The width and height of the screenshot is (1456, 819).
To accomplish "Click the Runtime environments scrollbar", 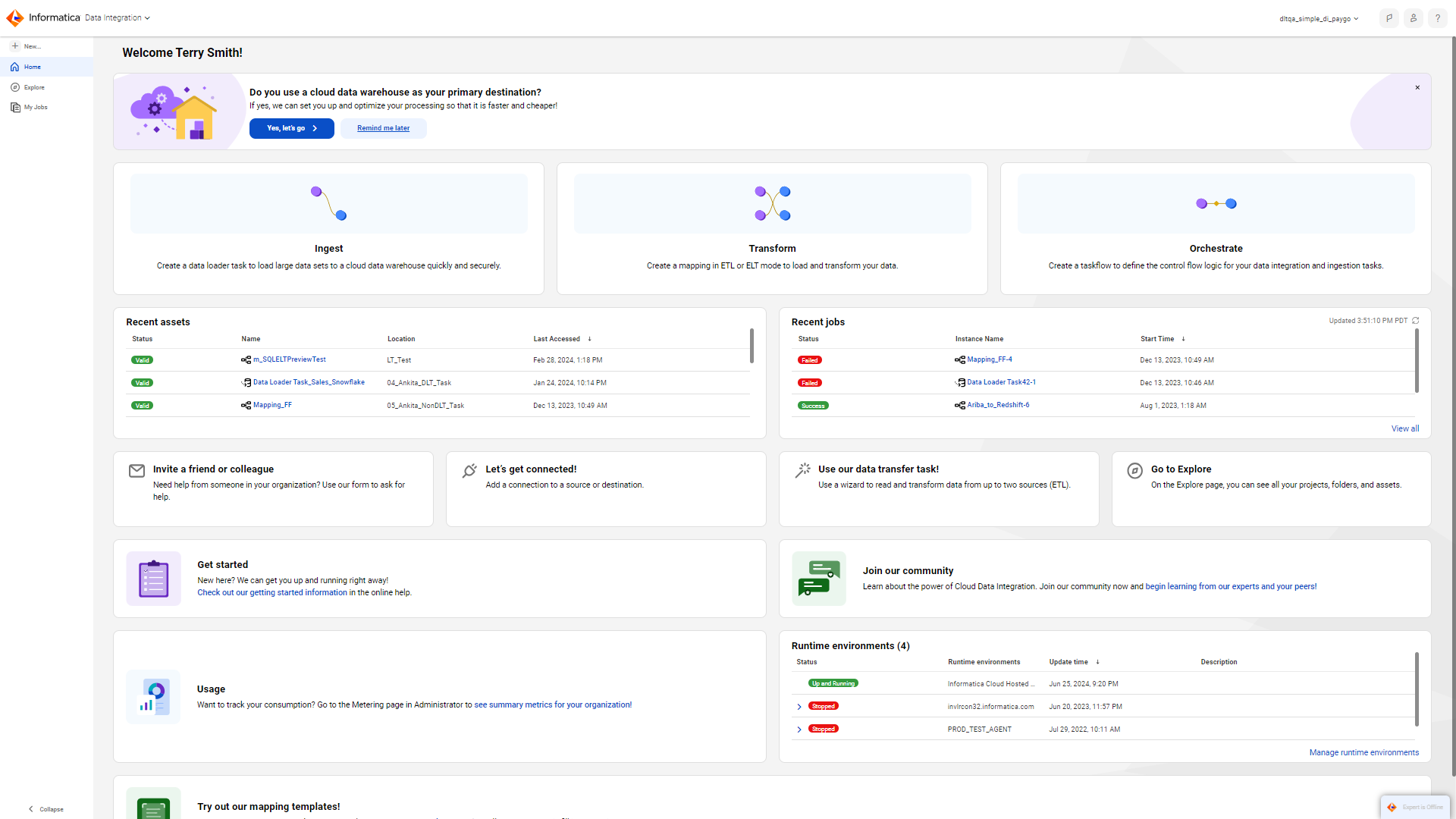I will tap(1417, 689).
